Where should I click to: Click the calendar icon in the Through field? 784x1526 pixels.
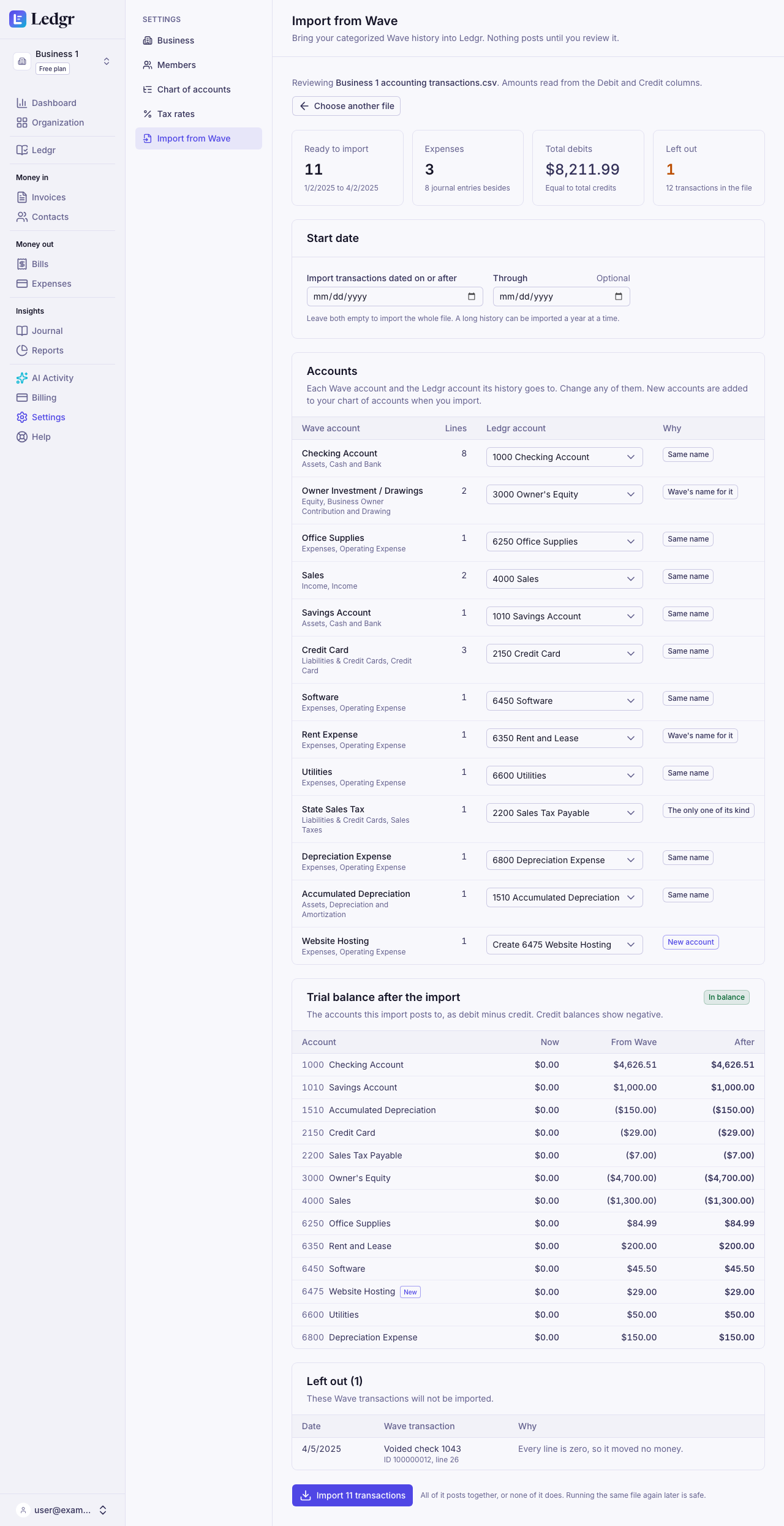coord(619,297)
